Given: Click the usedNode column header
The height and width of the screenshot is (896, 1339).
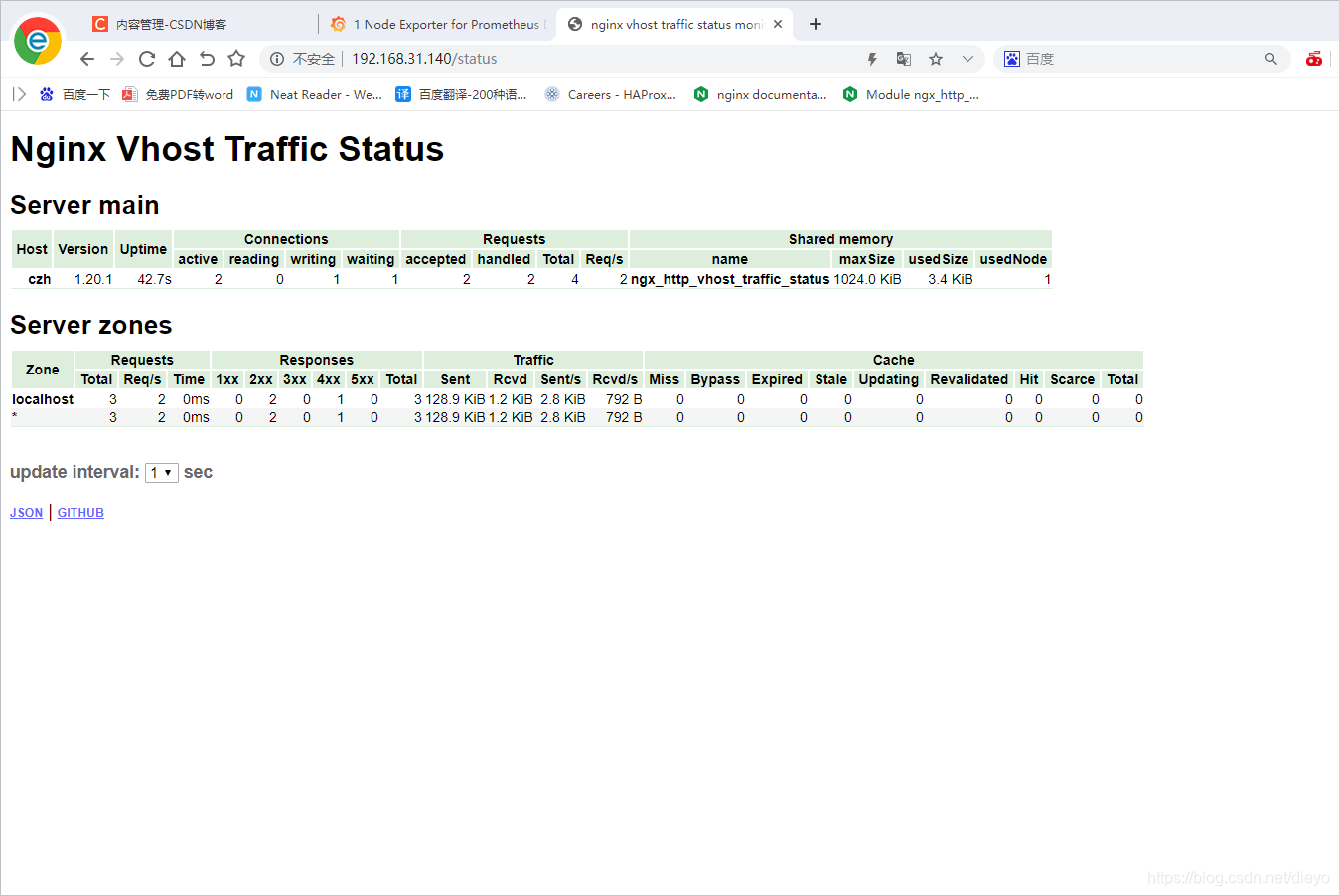Looking at the screenshot, I should [1013, 259].
